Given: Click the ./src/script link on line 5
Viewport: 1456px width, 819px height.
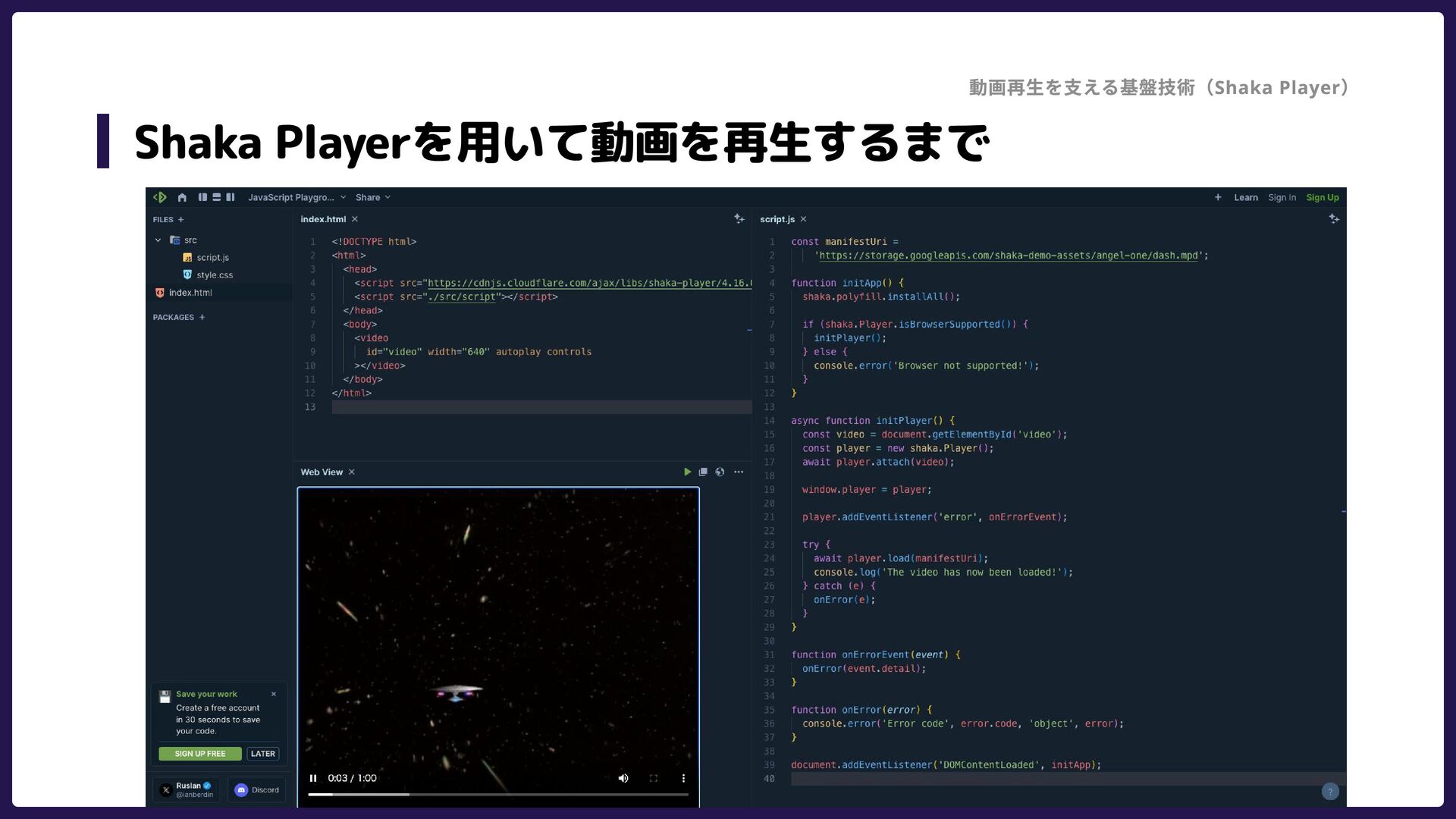Looking at the screenshot, I should [x=462, y=297].
